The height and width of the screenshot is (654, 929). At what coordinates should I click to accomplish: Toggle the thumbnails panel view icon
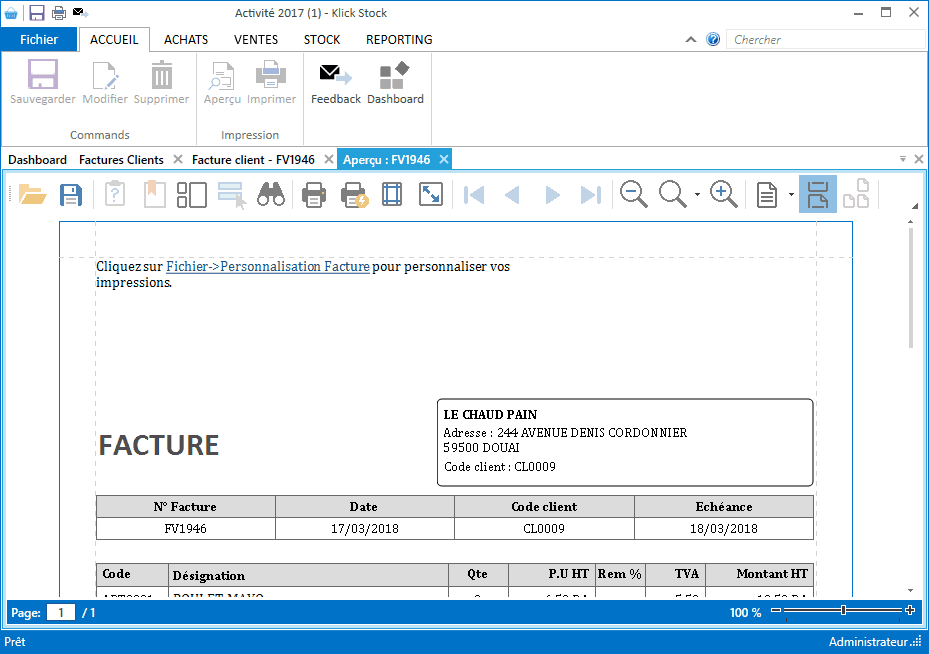[191, 194]
